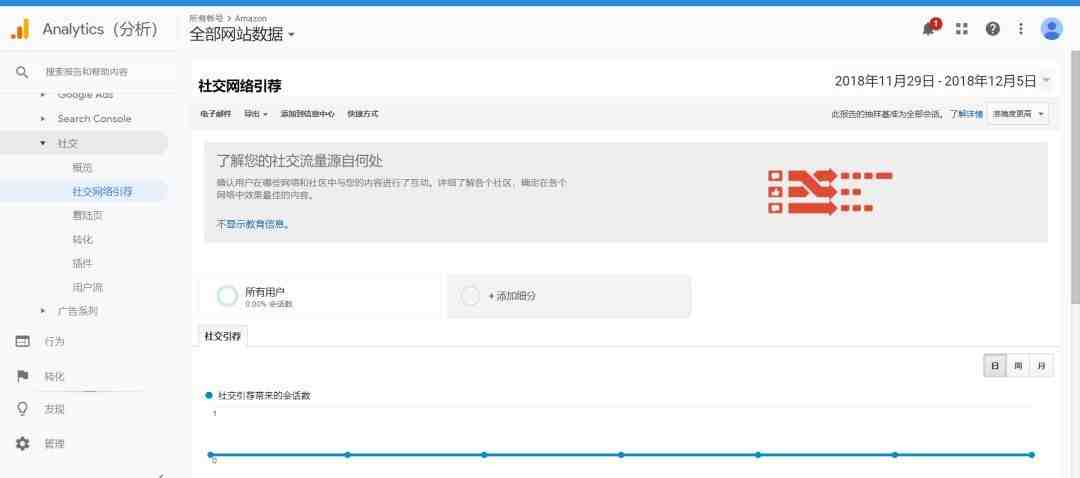Collapse the left sidebar chevron
The width and height of the screenshot is (1080, 478).
(x=160, y=474)
